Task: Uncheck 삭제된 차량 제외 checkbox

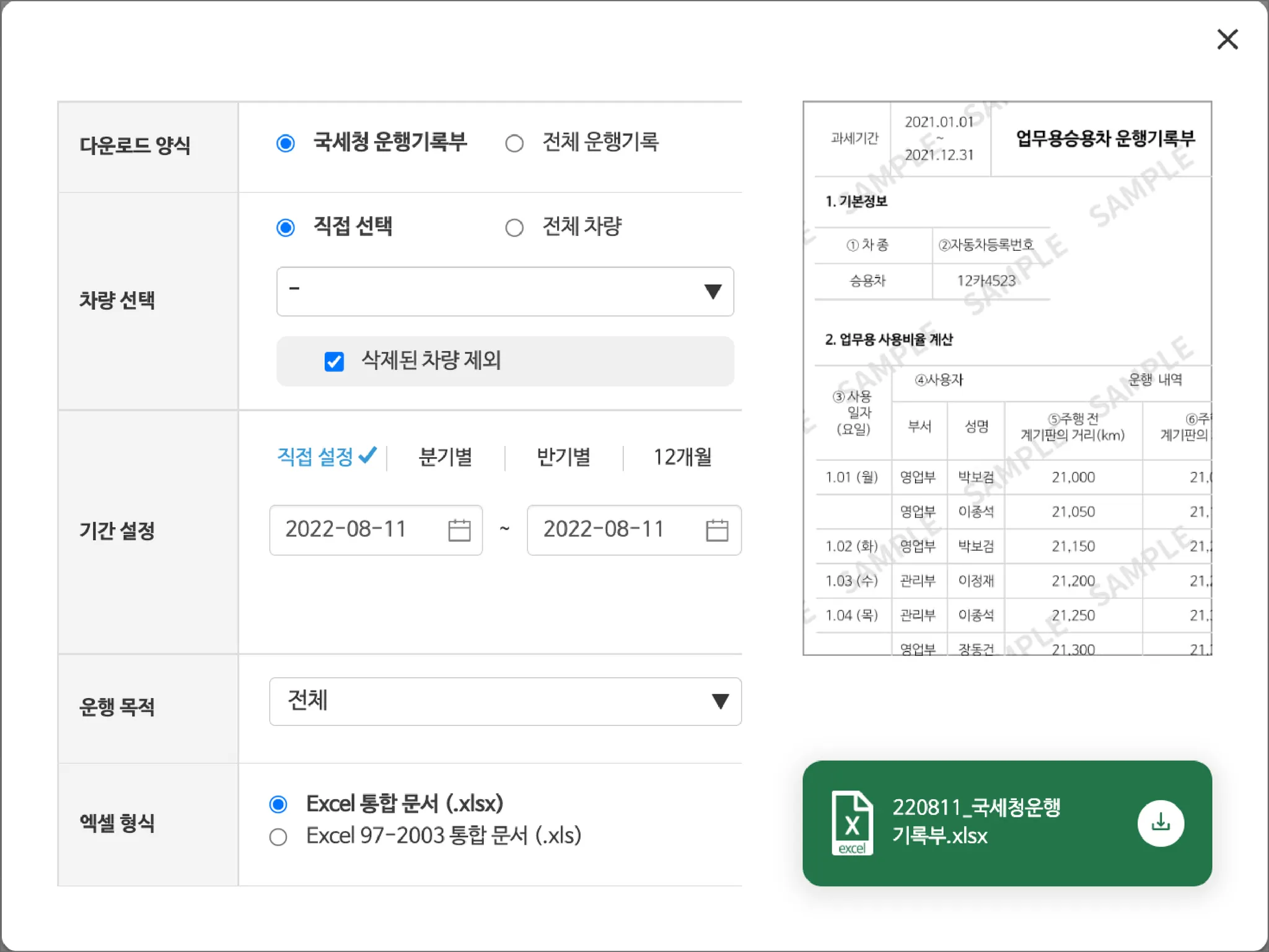Action: pos(334,361)
